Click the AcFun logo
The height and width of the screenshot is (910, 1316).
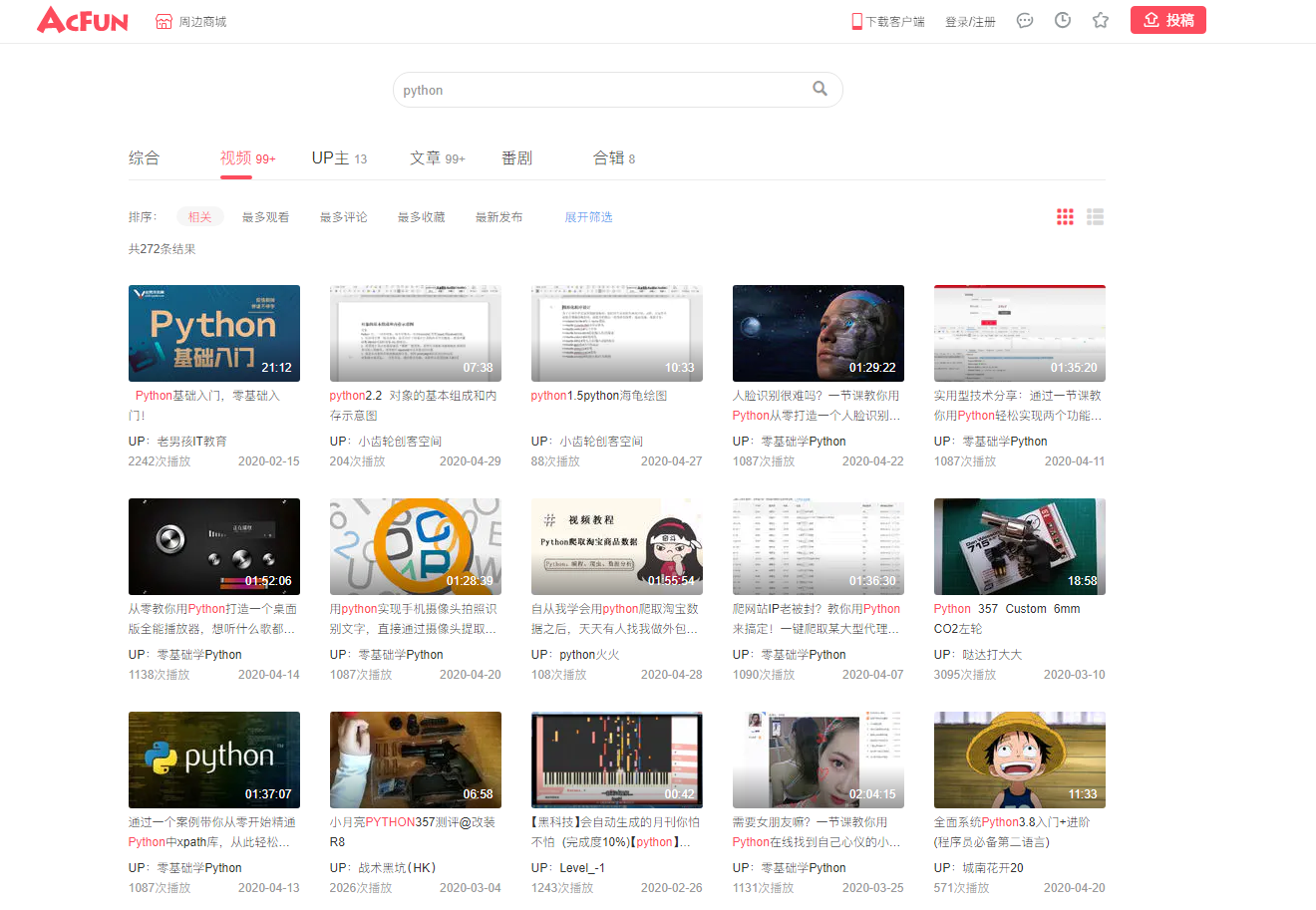click(83, 20)
